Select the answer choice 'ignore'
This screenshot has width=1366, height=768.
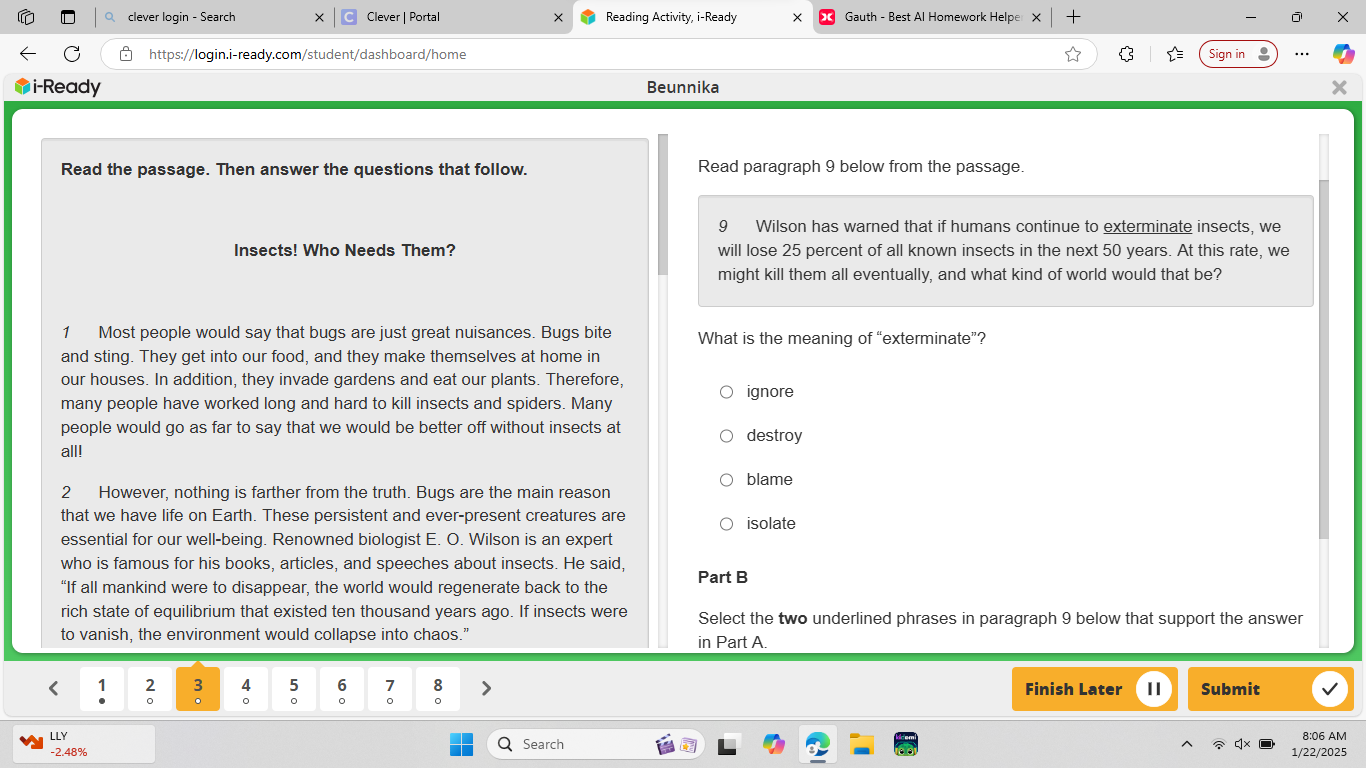pos(726,391)
